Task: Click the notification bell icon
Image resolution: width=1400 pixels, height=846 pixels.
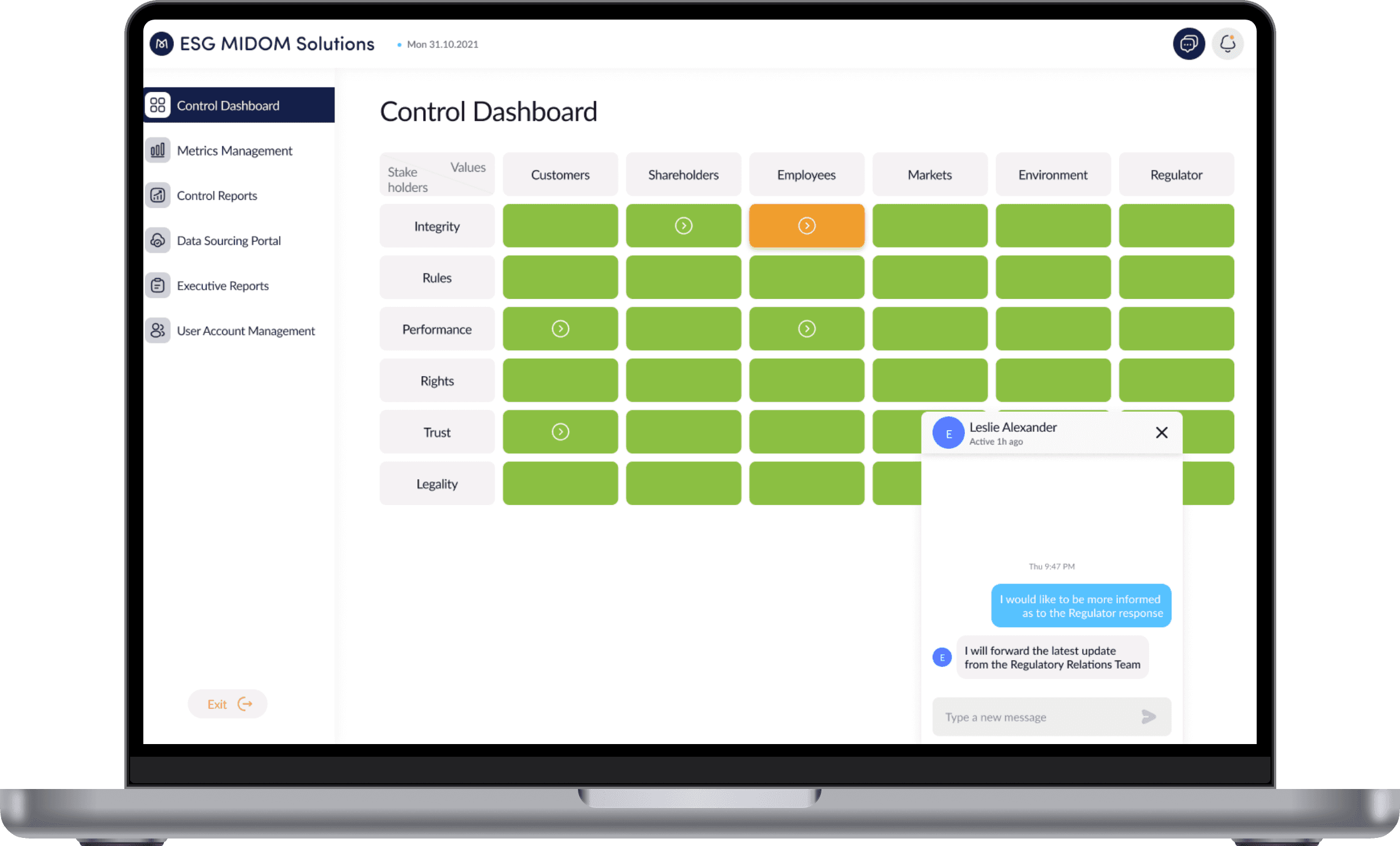Action: point(1227,44)
